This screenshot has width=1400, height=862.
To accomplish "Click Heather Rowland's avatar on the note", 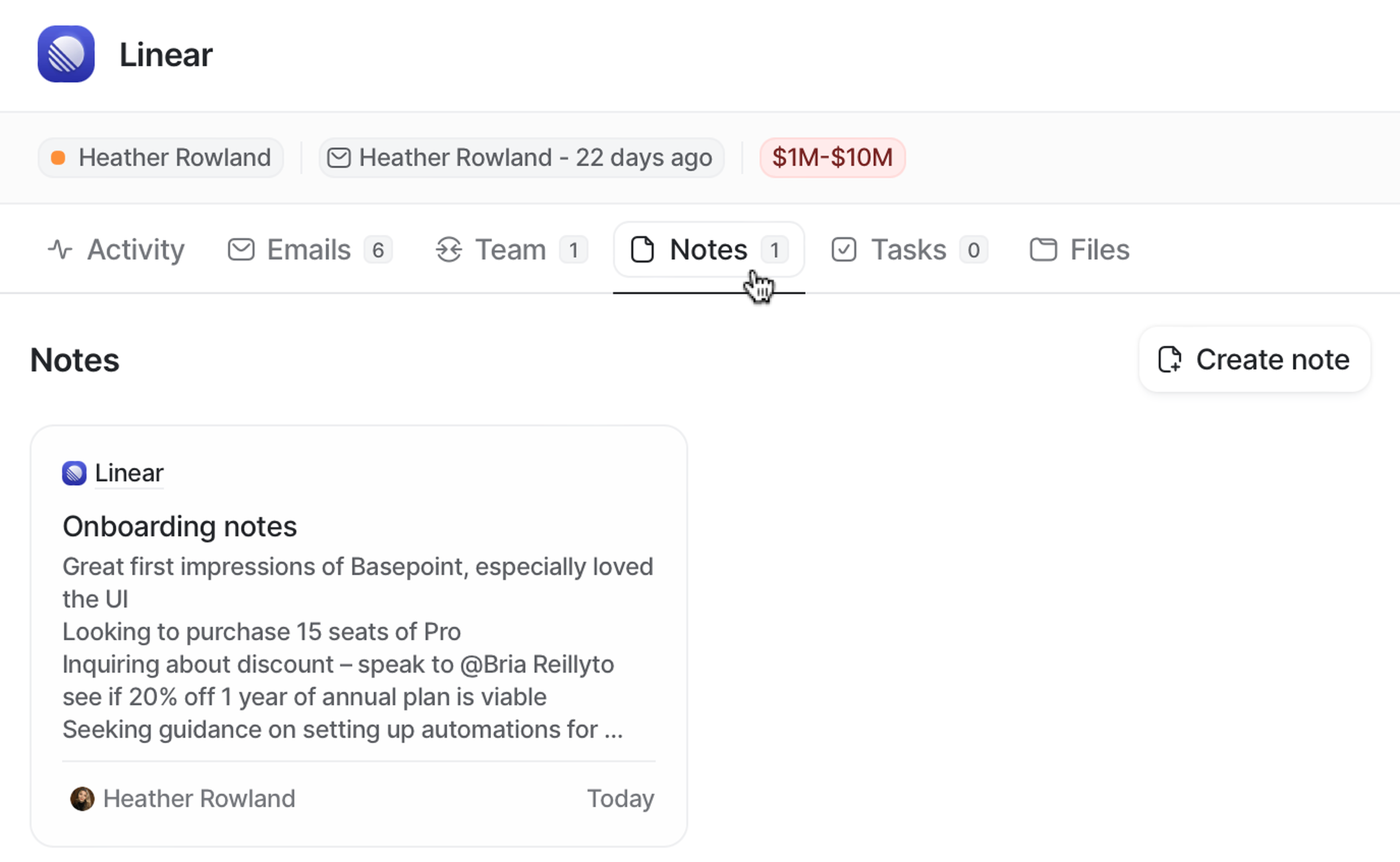I will [82, 799].
